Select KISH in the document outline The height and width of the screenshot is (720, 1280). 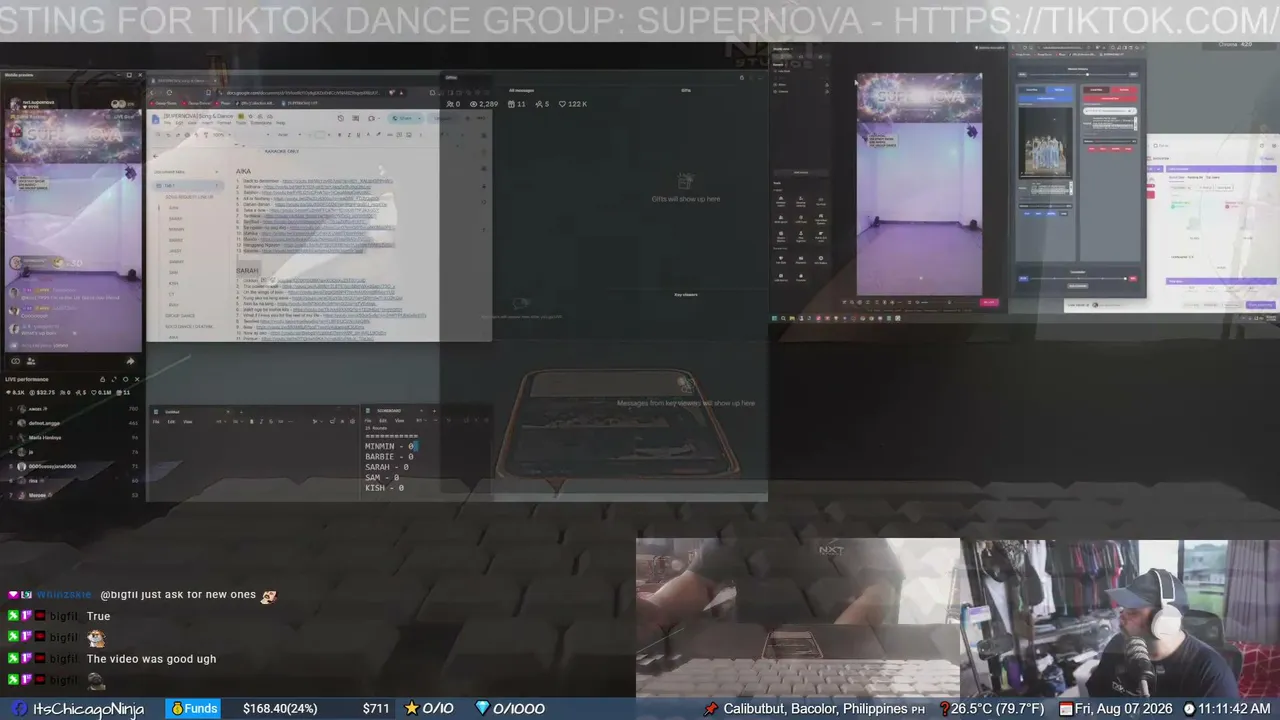click(173, 283)
